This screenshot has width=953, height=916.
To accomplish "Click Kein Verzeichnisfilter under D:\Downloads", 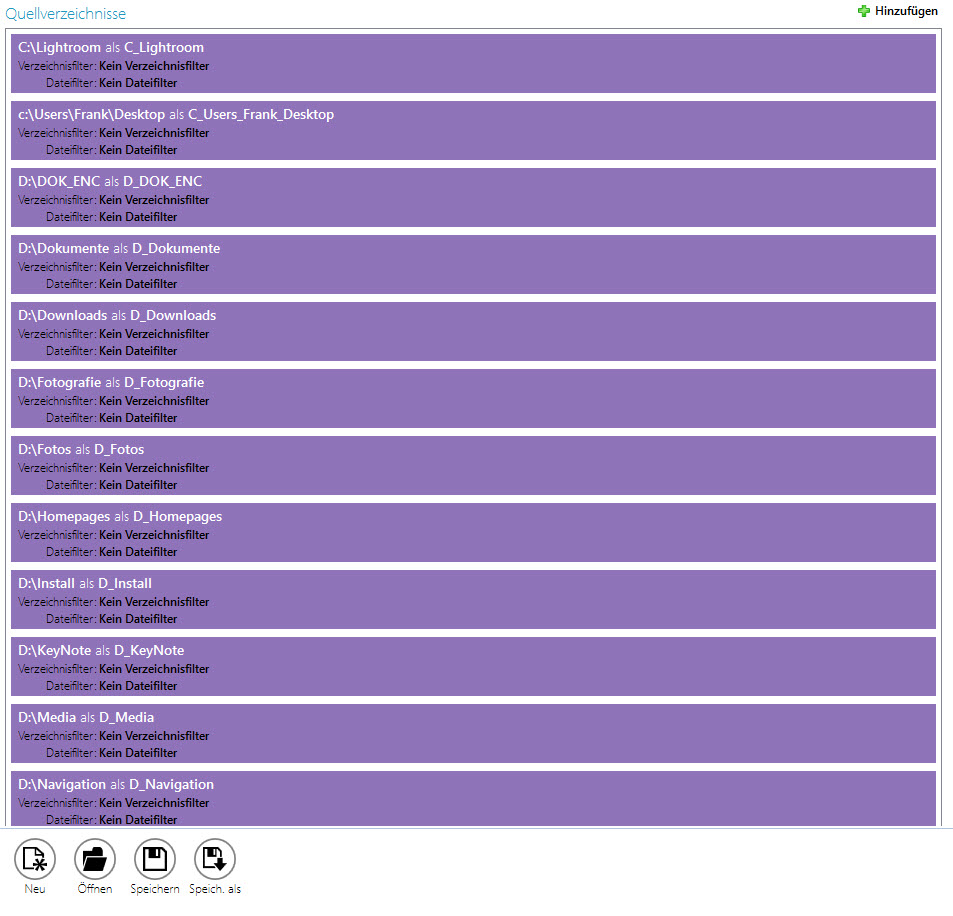I will pos(154,334).
